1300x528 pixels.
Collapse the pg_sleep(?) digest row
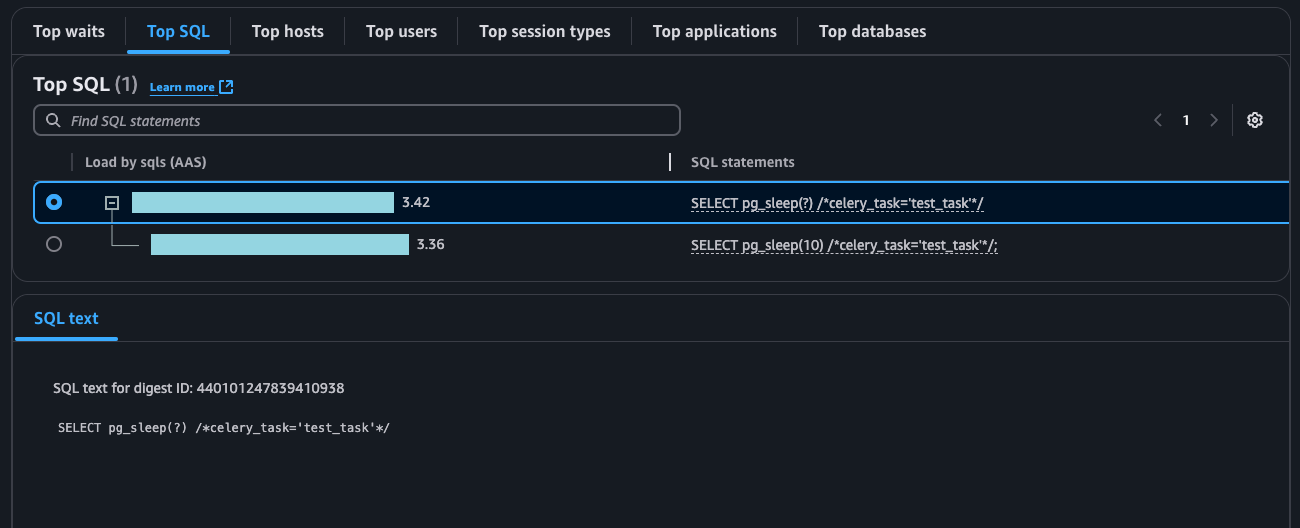(112, 203)
